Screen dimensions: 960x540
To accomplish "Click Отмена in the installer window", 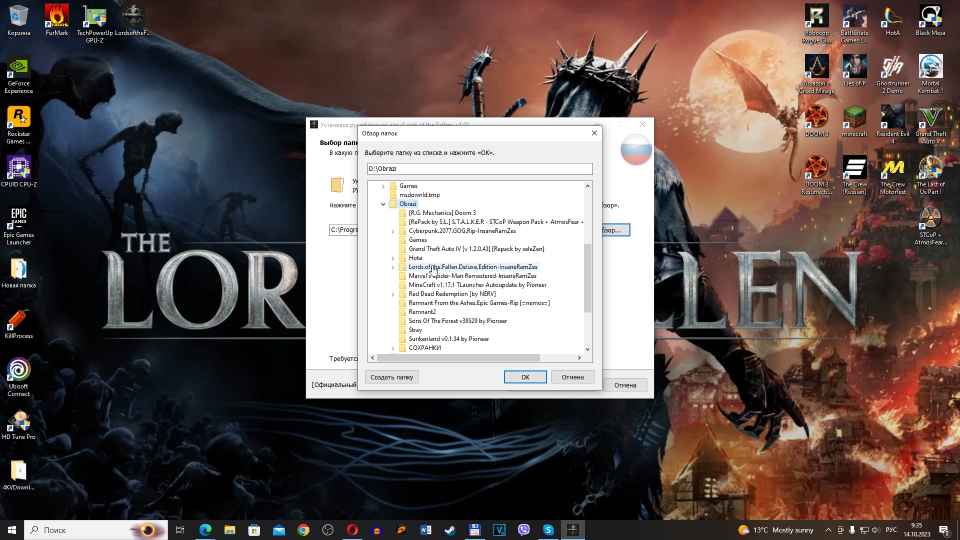I will 625,385.
